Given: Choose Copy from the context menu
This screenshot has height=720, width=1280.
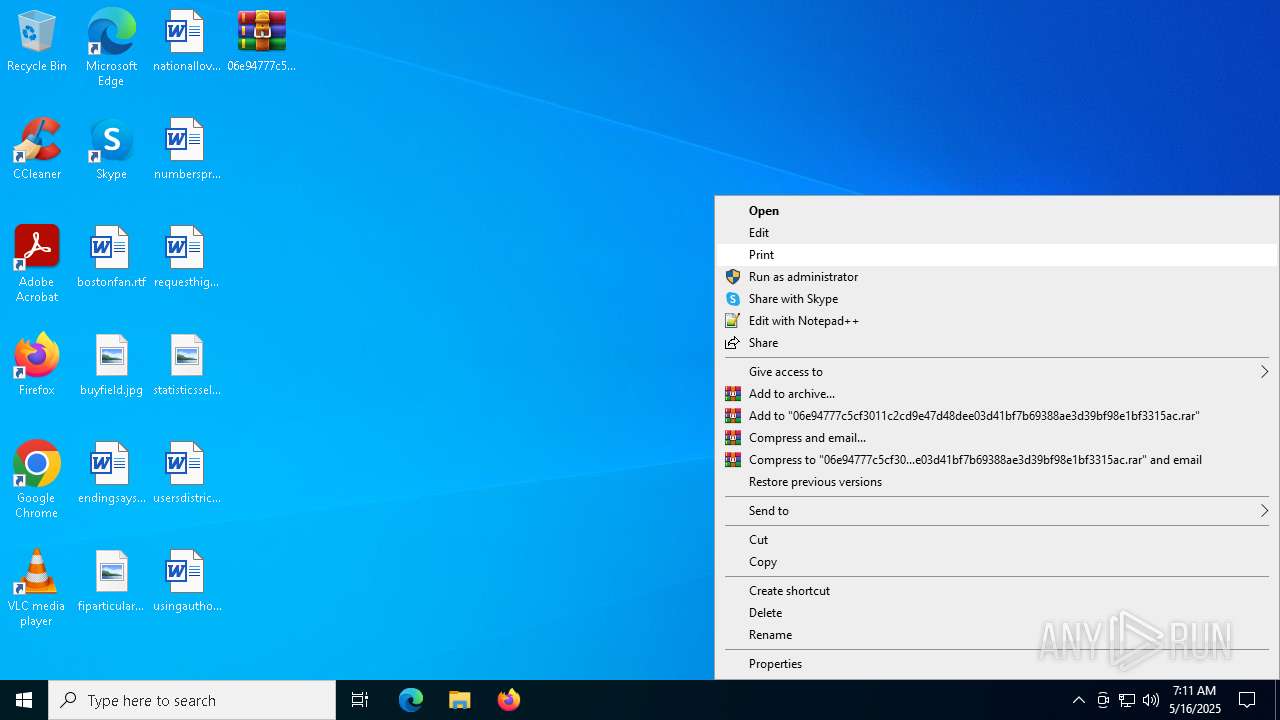Looking at the screenshot, I should (x=997, y=562).
